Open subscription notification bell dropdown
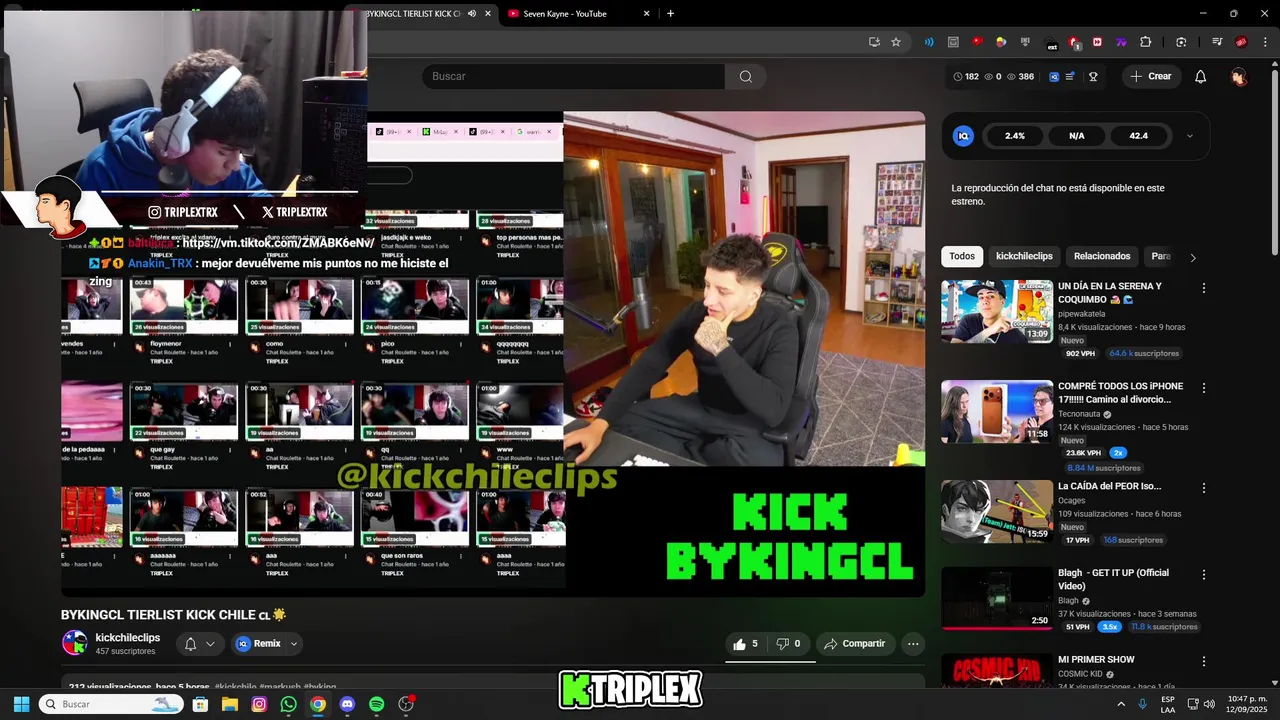The width and height of the screenshot is (1280, 720). pyautogui.click(x=200, y=644)
